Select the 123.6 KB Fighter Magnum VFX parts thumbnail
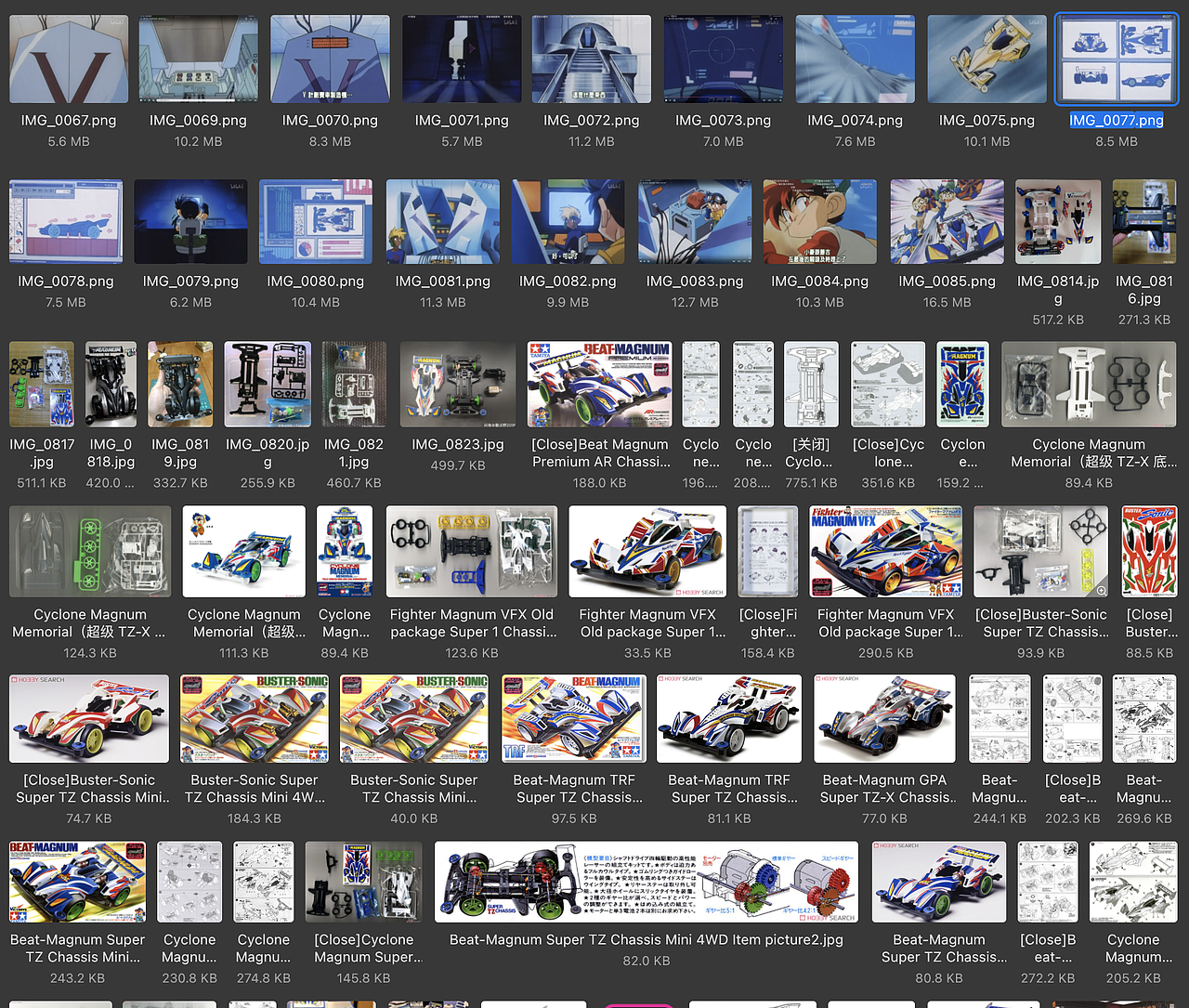This screenshot has width=1189, height=1008. (472, 551)
